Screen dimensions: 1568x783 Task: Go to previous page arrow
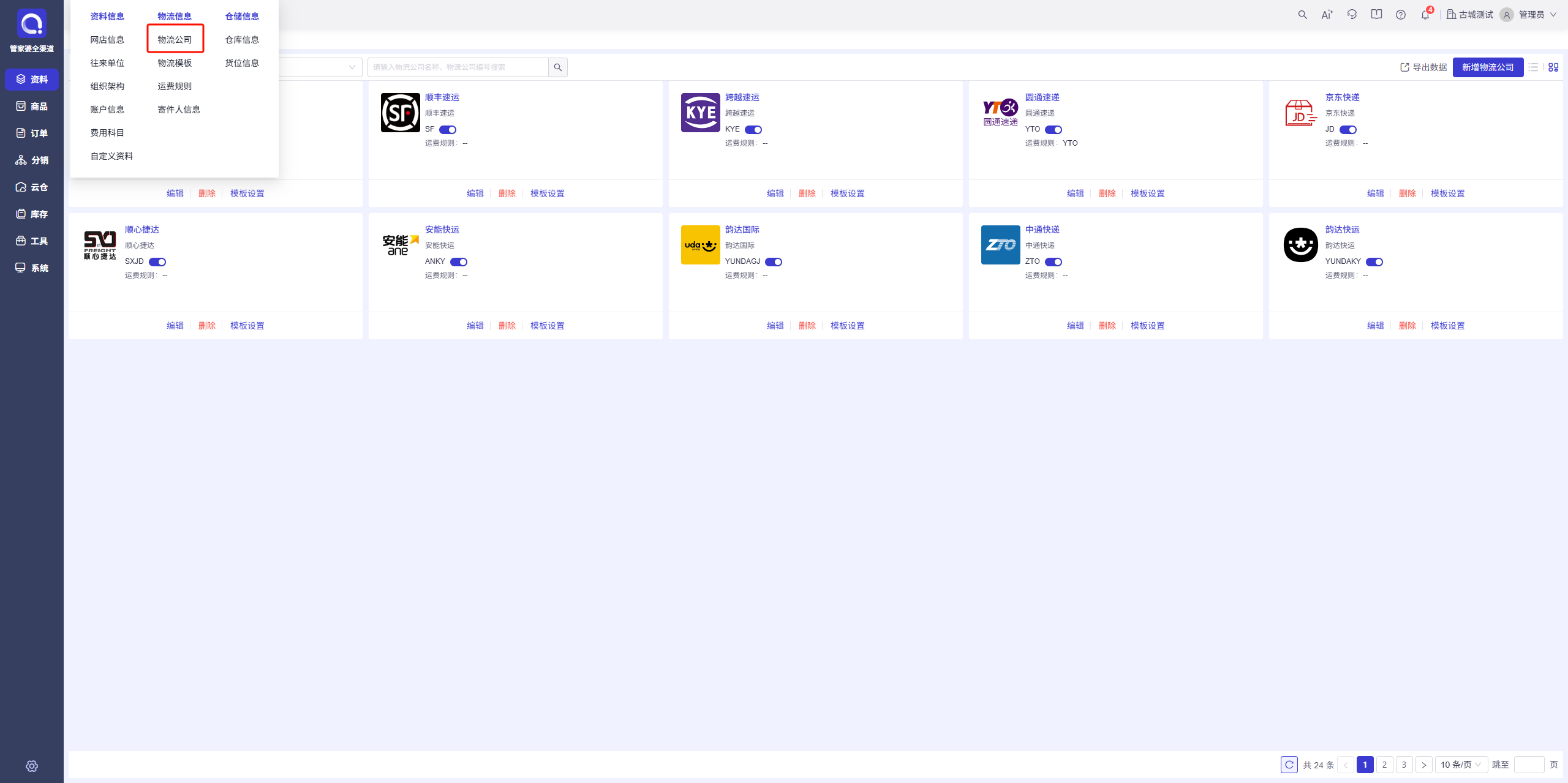1346,765
